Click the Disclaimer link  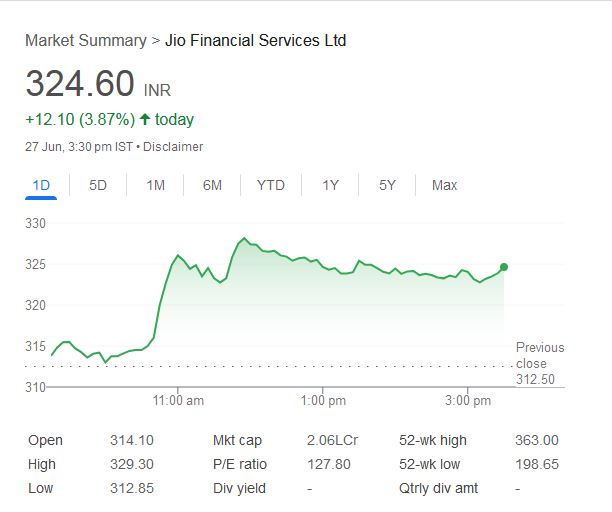pos(173,147)
